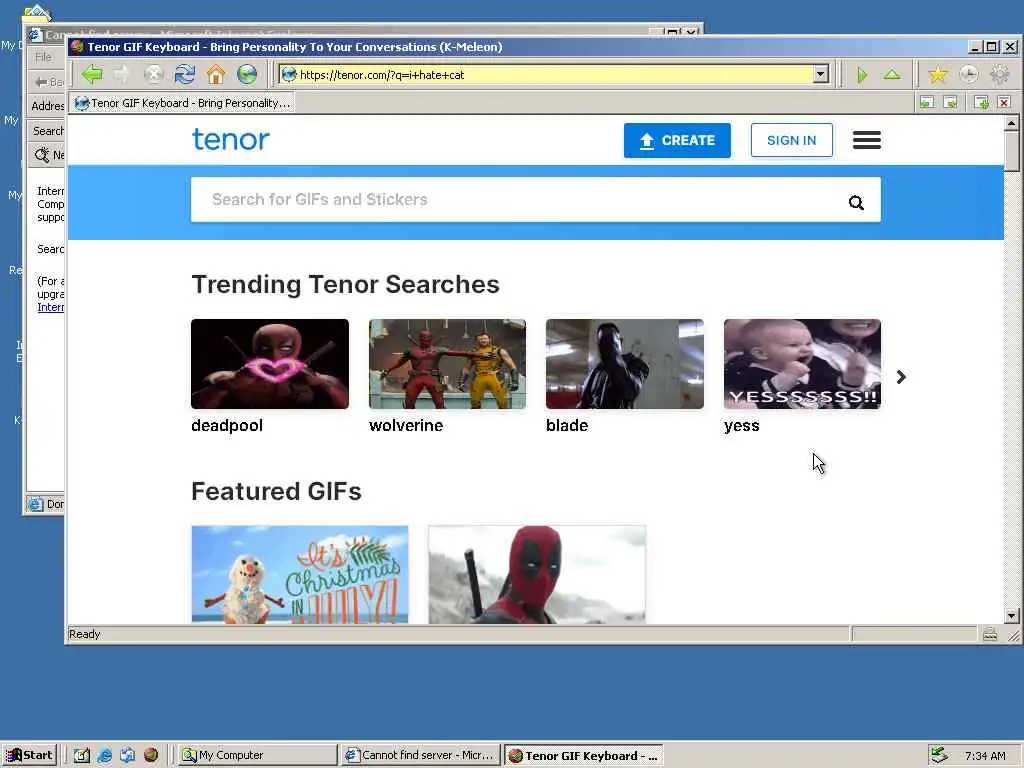Viewport: 1024px width, 768px height.
Task: Click the green Go arrow beside URL bar
Action: click(861, 75)
